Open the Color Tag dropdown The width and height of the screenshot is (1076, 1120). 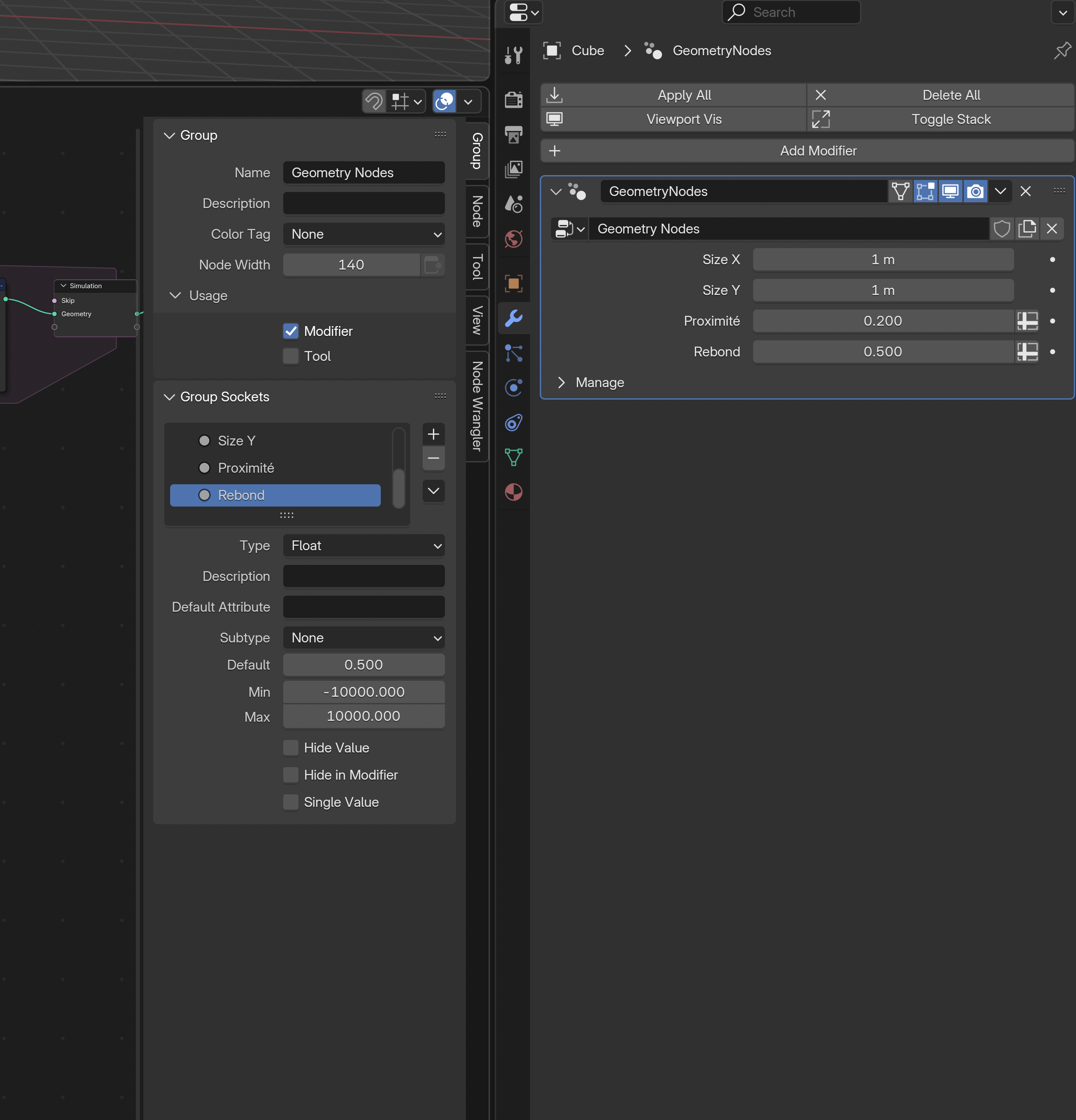click(x=364, y=234)
